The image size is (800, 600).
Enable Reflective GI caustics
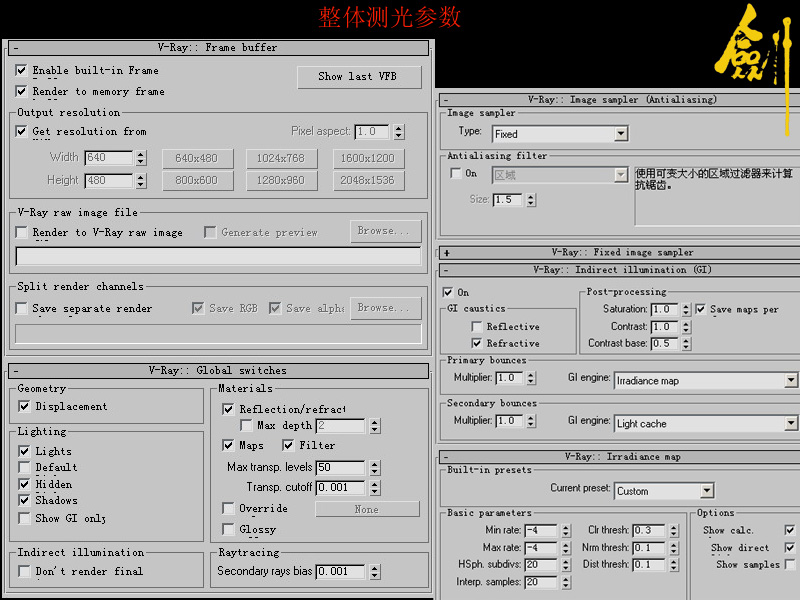click(477, 327)
